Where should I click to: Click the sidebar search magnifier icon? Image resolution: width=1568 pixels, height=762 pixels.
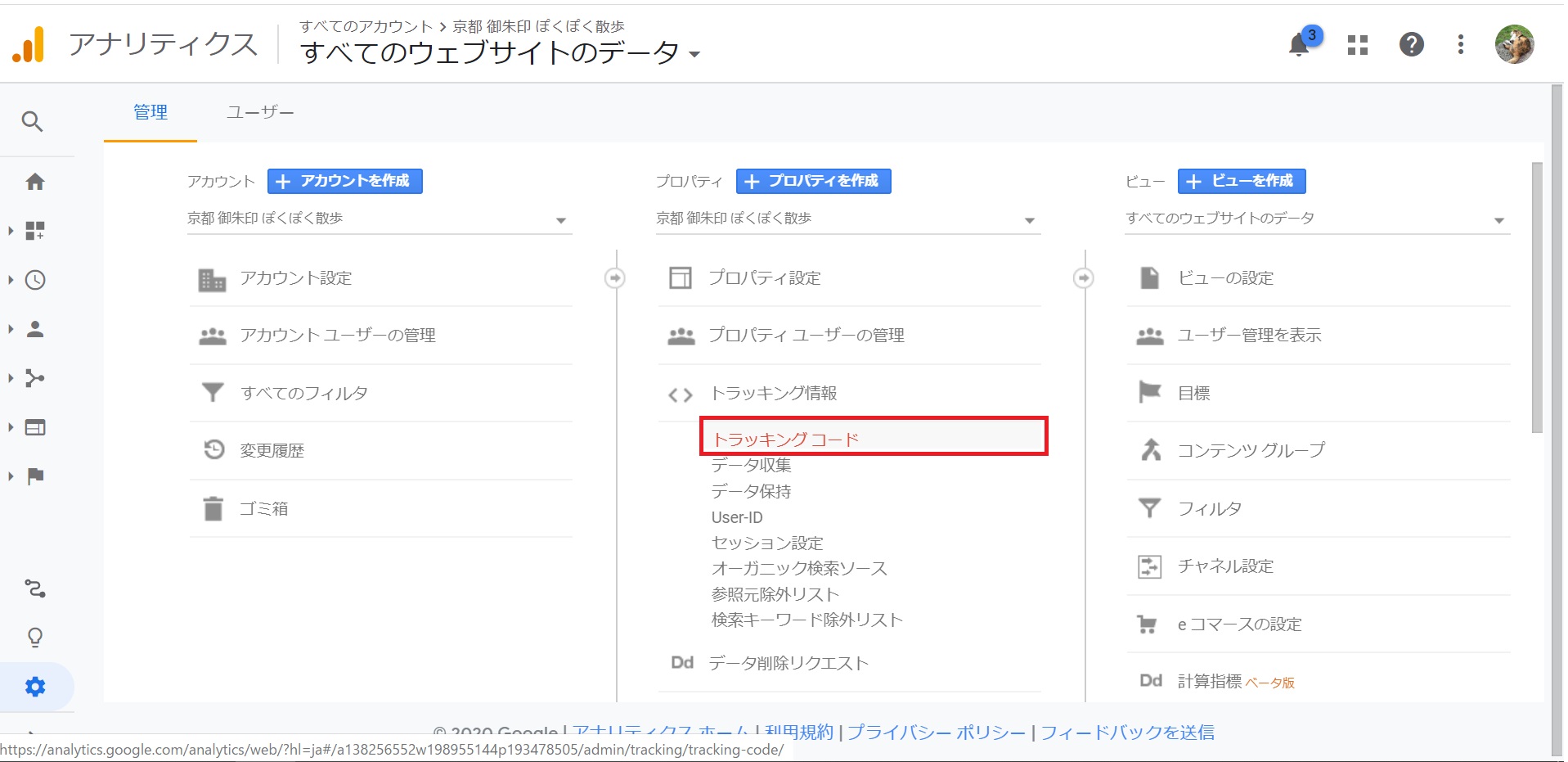tap(33, 122)
